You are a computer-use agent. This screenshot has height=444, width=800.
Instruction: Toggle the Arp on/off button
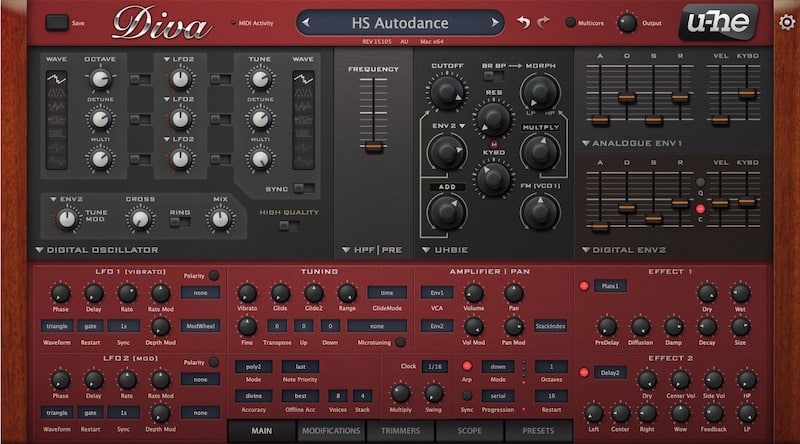pos(467,366)
